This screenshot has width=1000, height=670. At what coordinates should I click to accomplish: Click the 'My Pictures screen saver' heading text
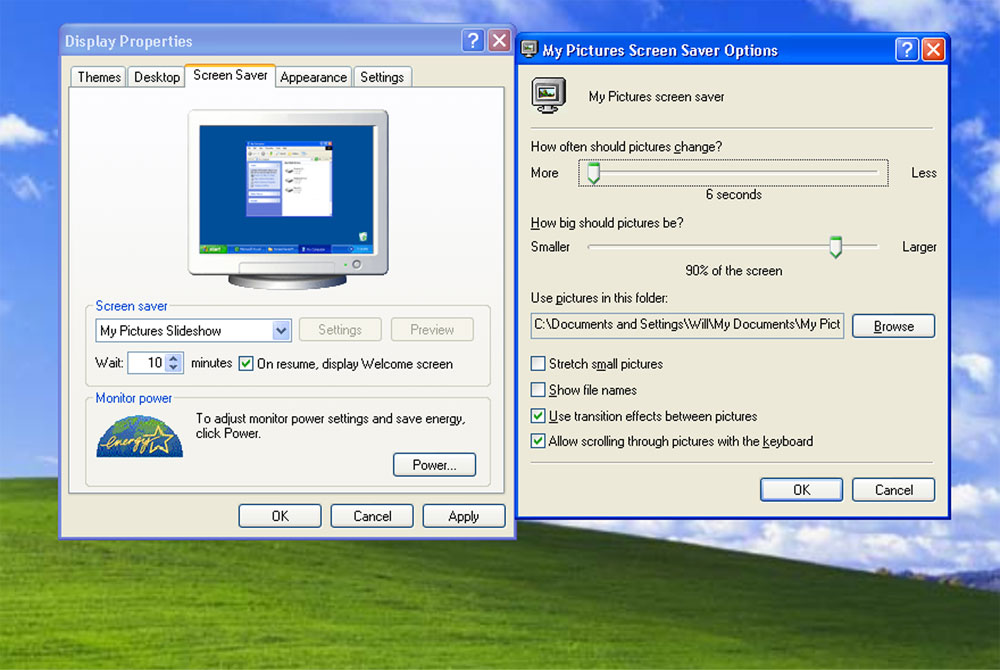coord(656,96)
